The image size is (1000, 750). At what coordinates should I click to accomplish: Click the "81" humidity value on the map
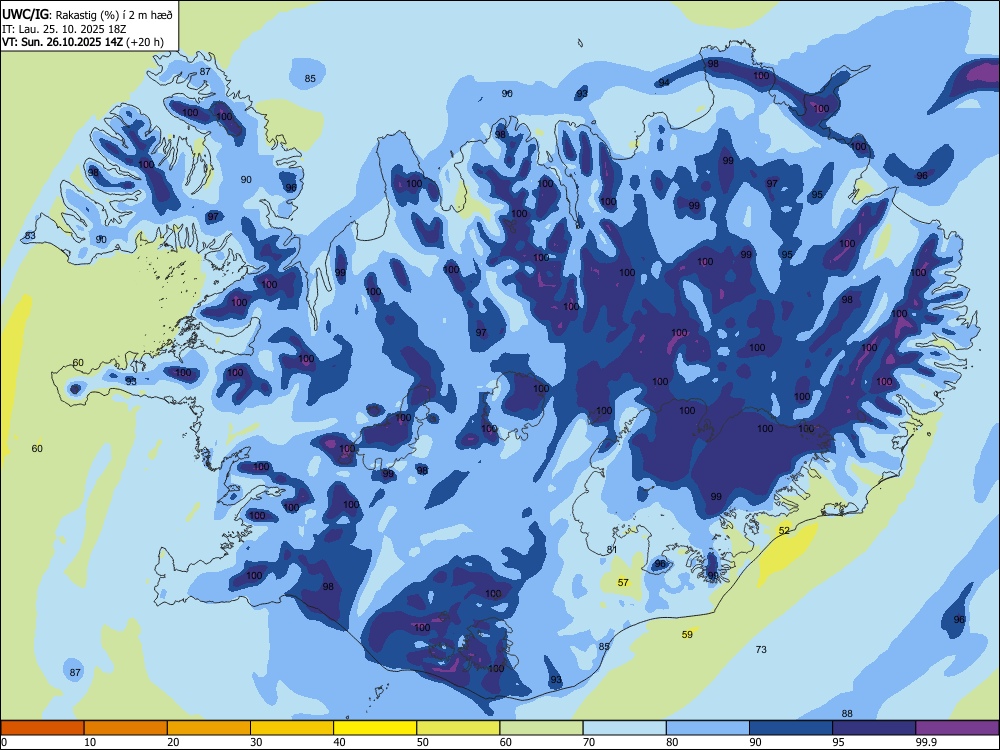click(612, 550)
